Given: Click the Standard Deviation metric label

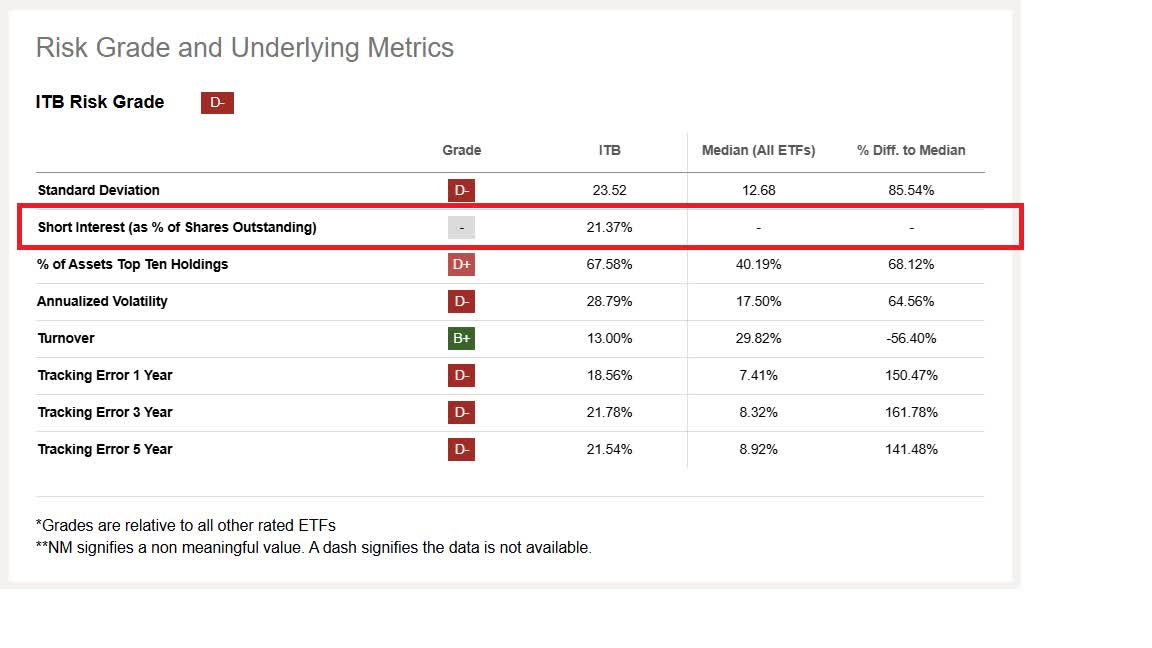Looking at the screenshot, I should (x=98, y=190).
